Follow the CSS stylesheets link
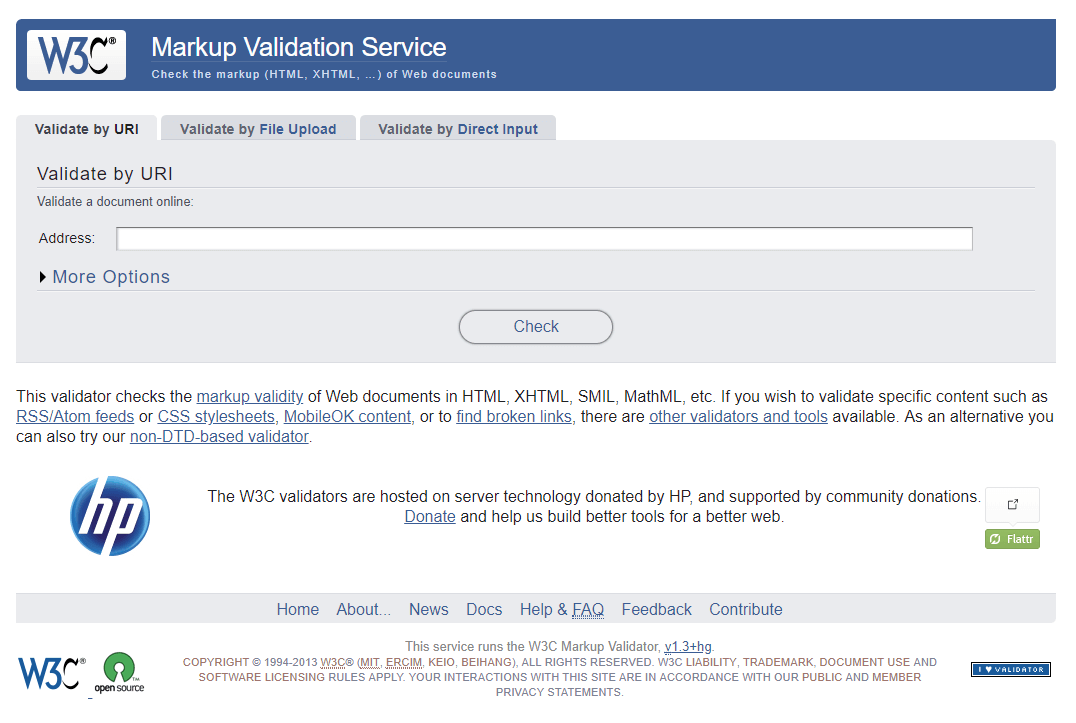This screenshot has height=723, width=1076. coord(217,416)
